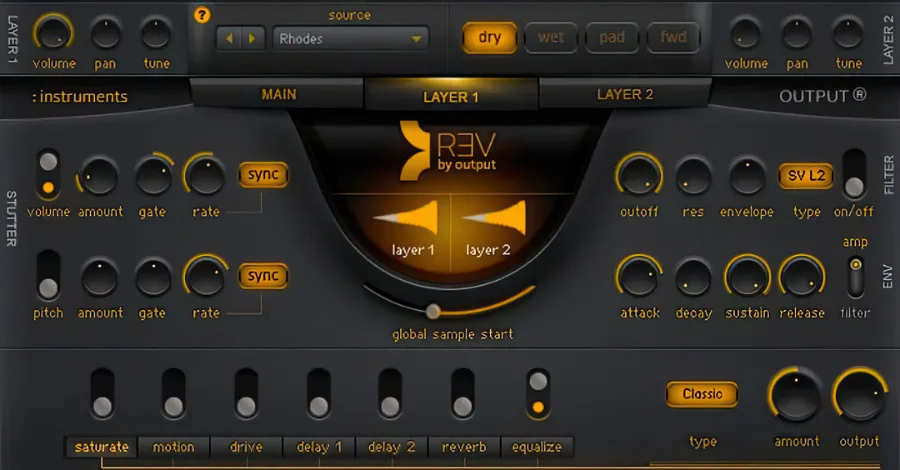900x470 pixels.
Task: Click the Layer 2 pan knob
Action: pyautogui.click(x=797, y=34)
